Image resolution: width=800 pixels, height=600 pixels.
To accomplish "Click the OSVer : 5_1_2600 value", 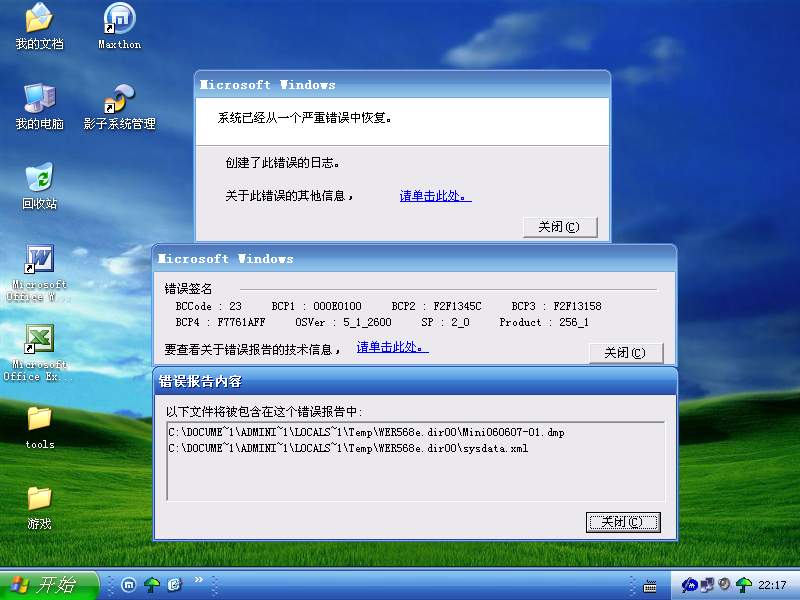I will (343, 322).
